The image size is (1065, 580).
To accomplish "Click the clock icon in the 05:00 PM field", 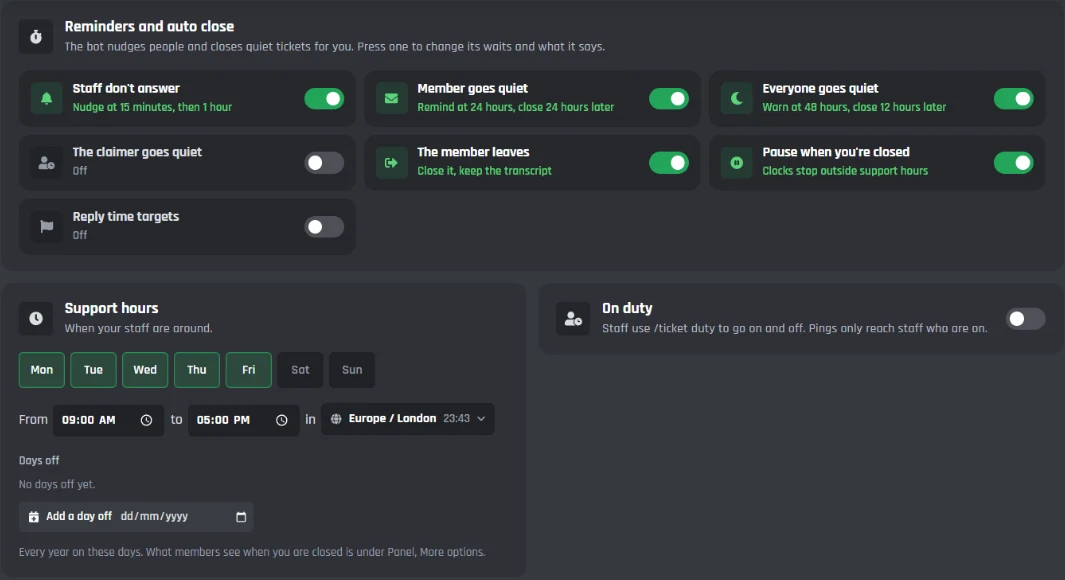I will click(281, 420).
